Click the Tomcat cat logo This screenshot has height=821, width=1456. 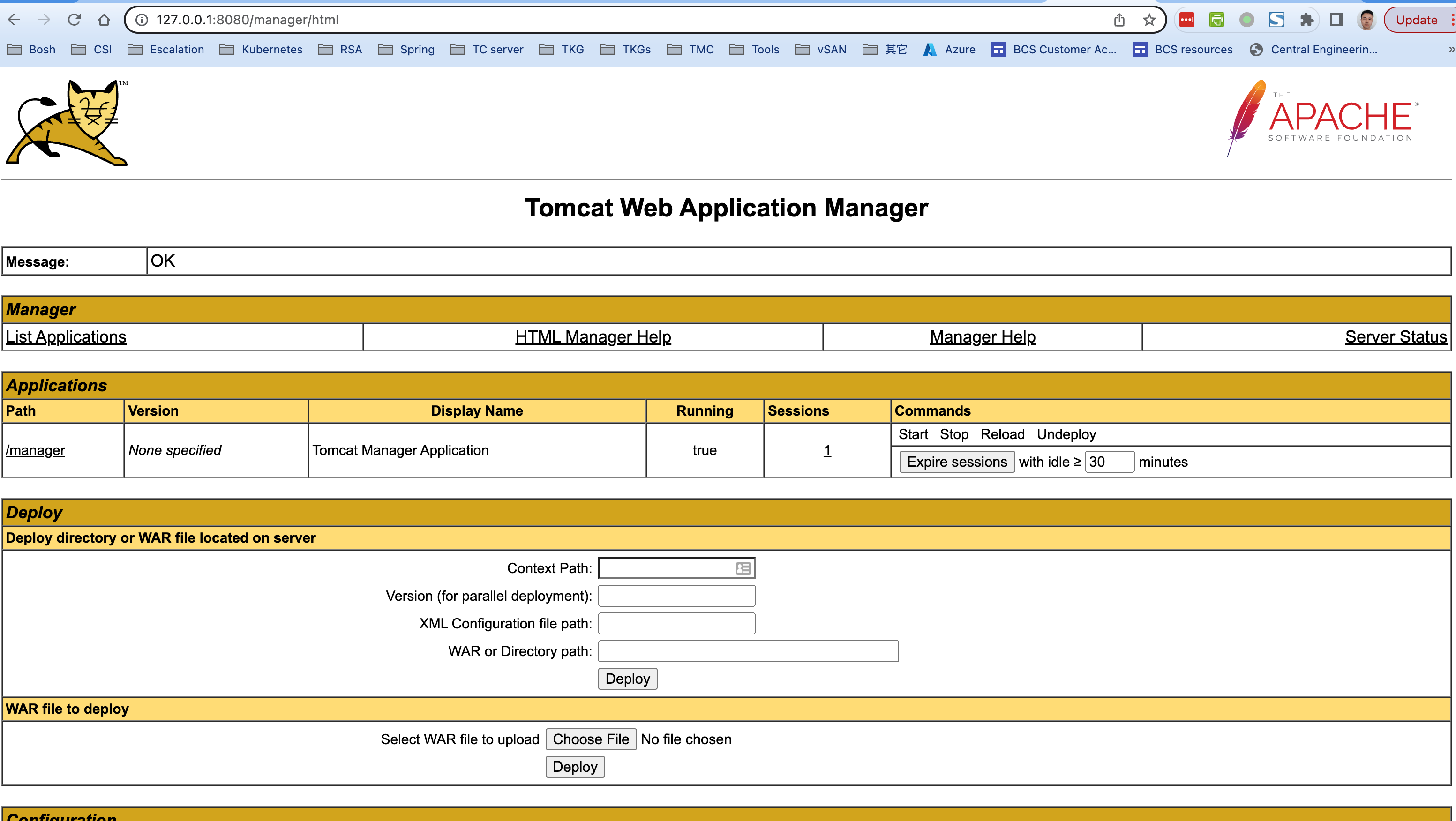pyautogui.click(x=67, y=122)
